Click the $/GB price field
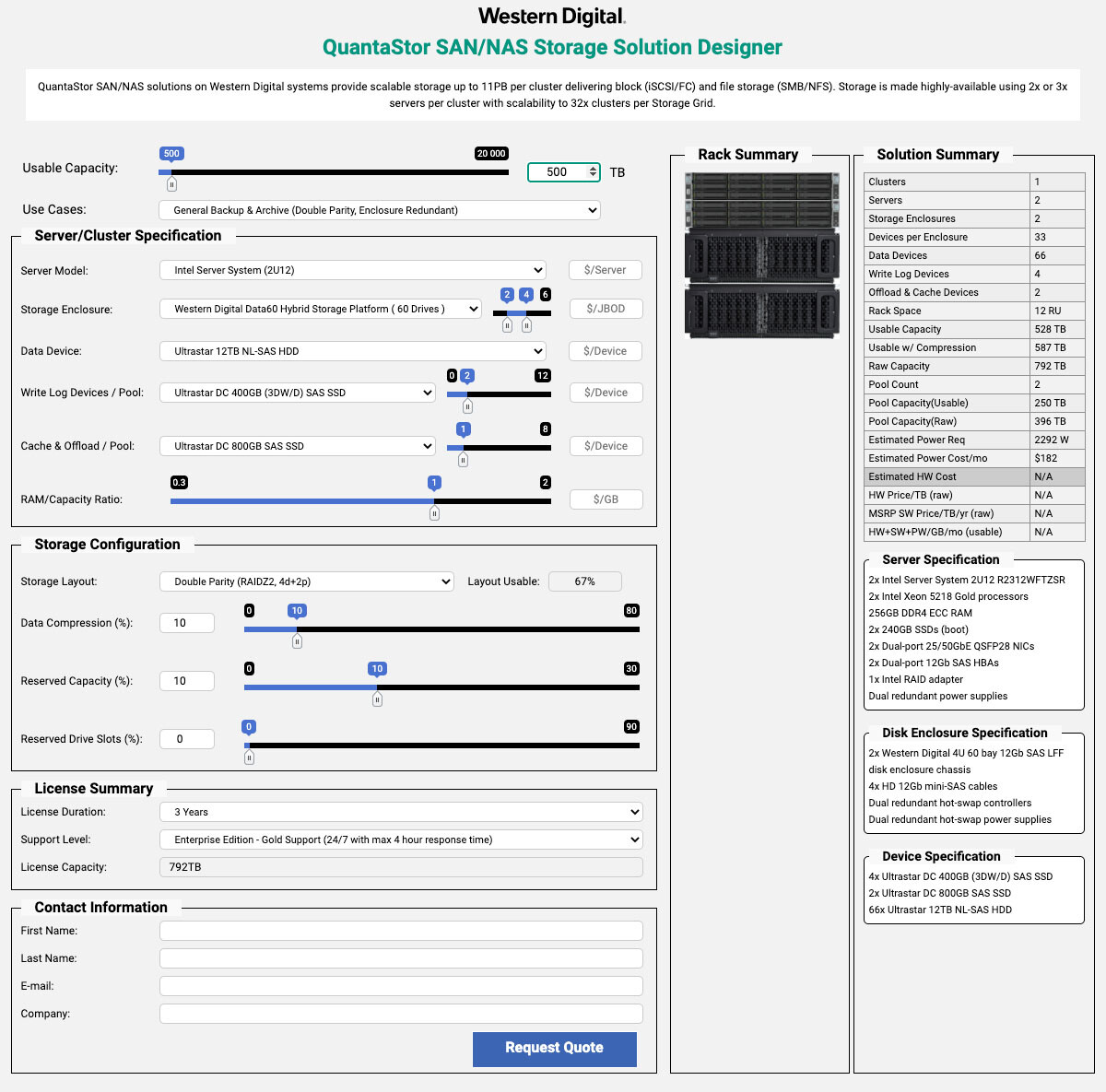1106x1092 pixels. (x=606, y=499)
